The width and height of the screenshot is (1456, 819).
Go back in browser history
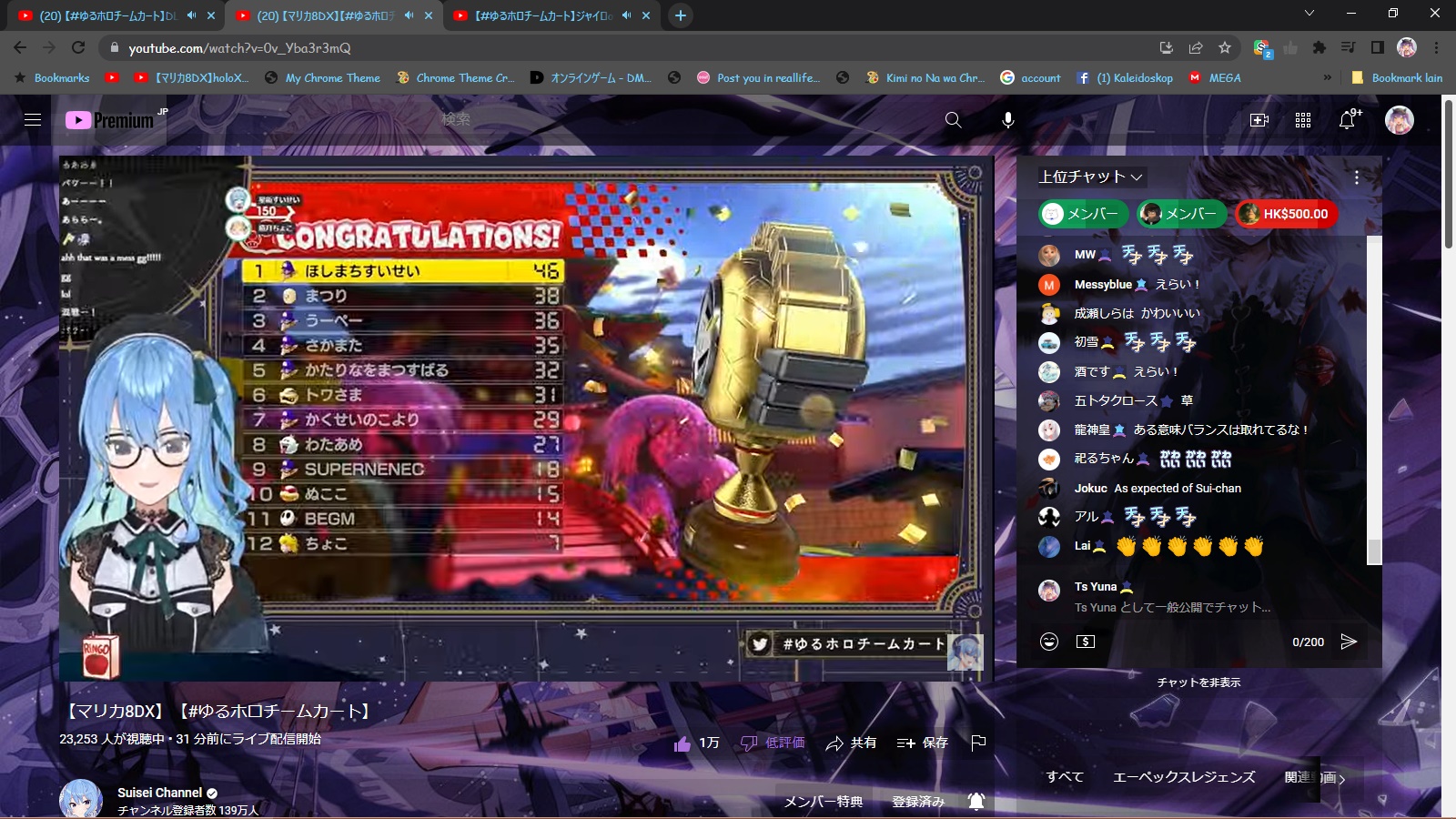[x=20, y=47]
